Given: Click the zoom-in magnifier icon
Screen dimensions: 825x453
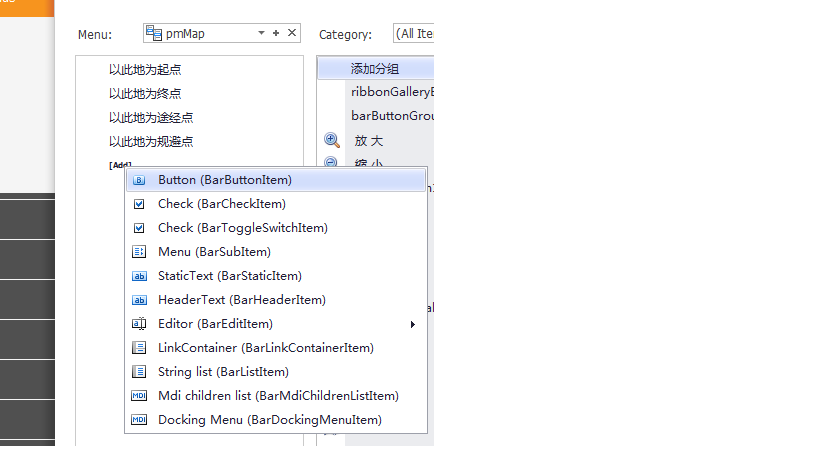Looking at the screenshot, I should 331,140.
